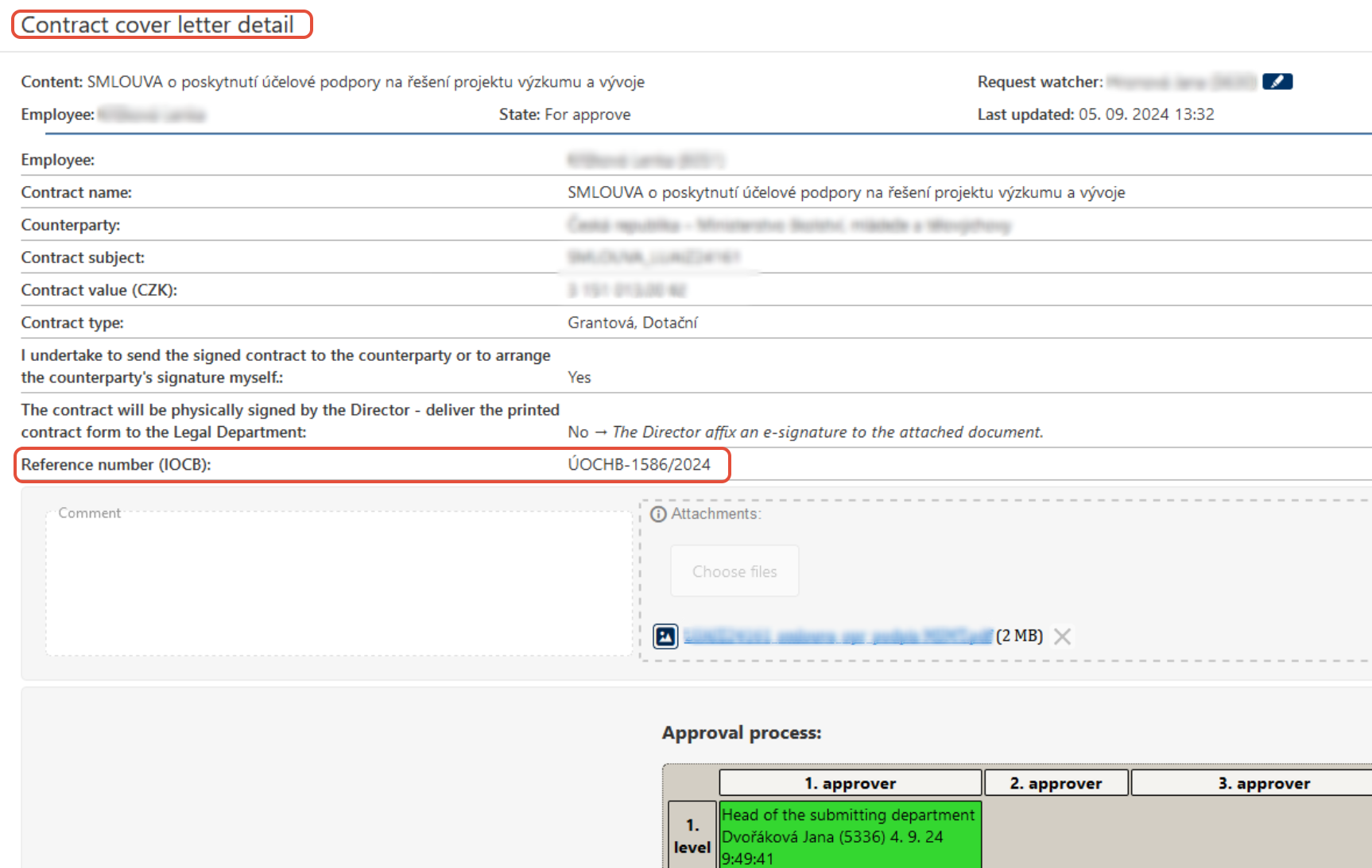The image size is (1372, 868).
Task: Click the Director e-signature note text
Action: click(827, 432)
